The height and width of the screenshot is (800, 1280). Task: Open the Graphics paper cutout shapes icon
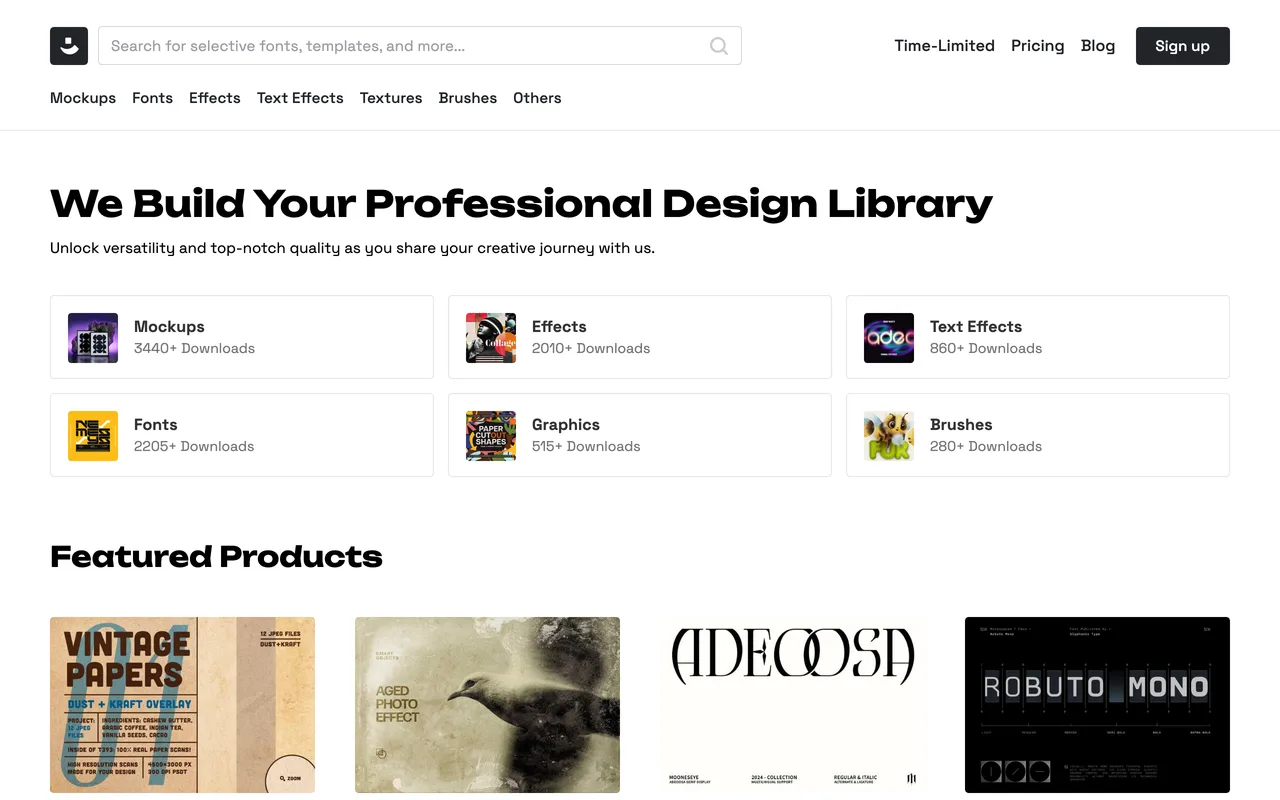pos(491,436)
